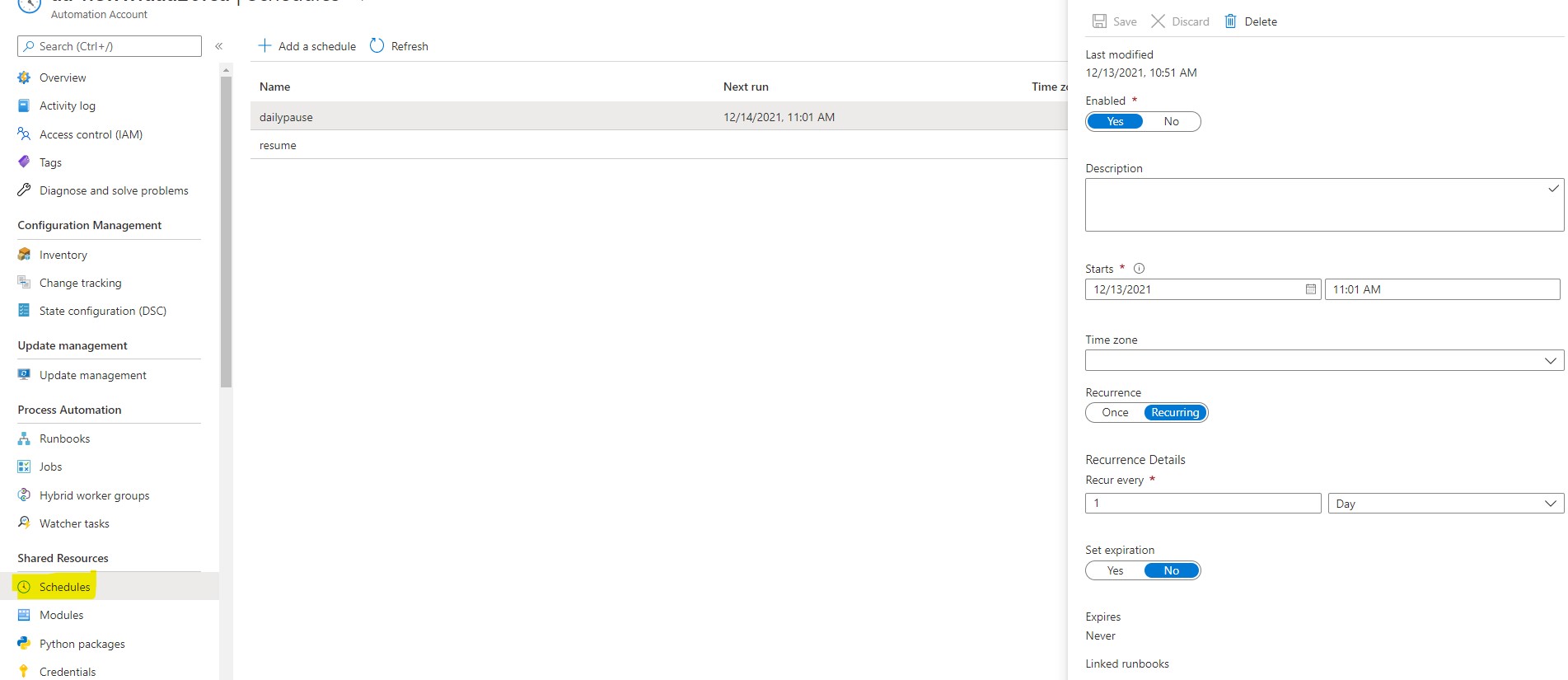The width and height of the screenshot is (1568, 680).
Task: Click the Refresh button label
Action: [x=410, y=46]
